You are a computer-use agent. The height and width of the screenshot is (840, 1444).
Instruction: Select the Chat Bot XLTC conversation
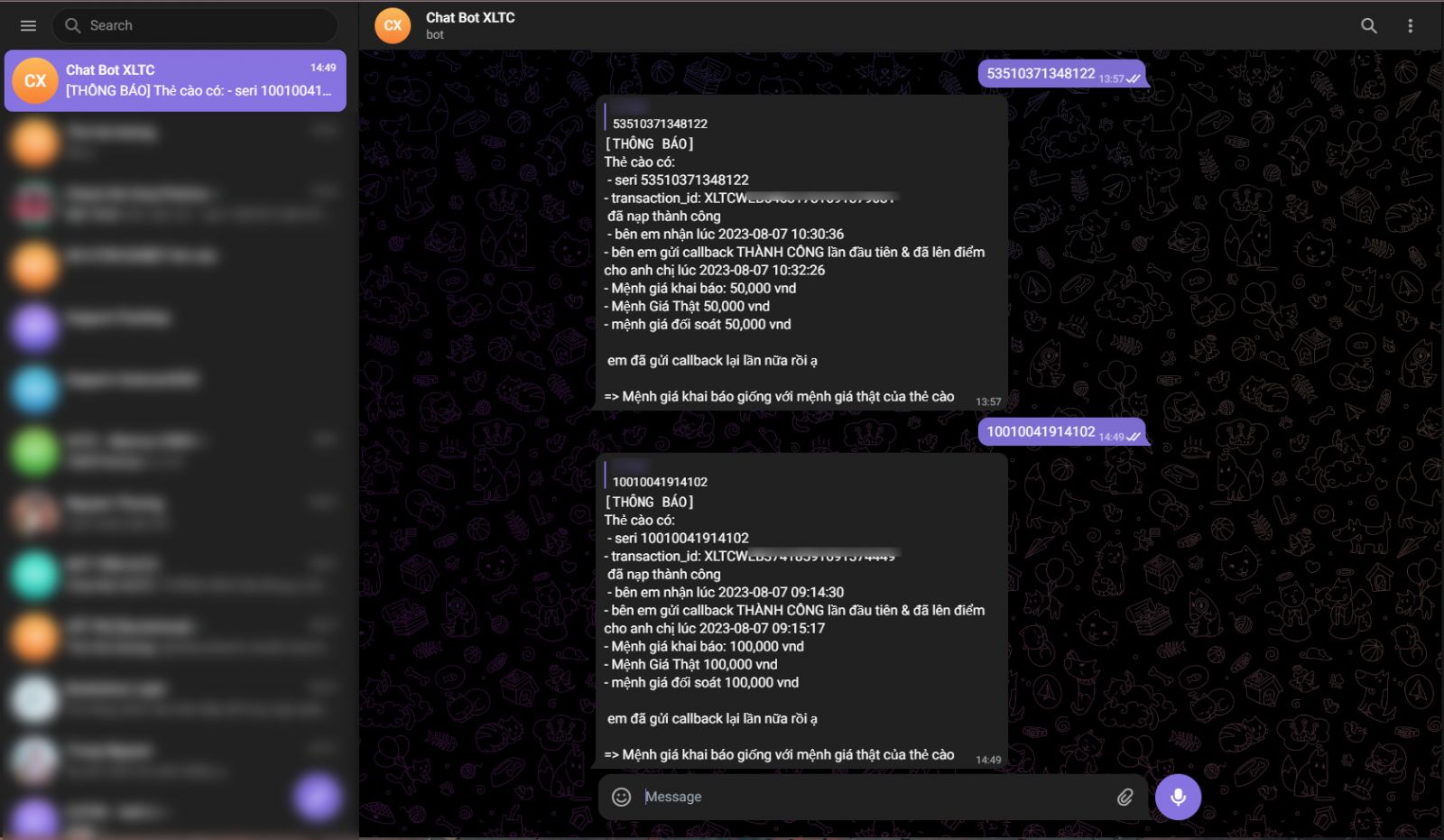click(175, 80)
